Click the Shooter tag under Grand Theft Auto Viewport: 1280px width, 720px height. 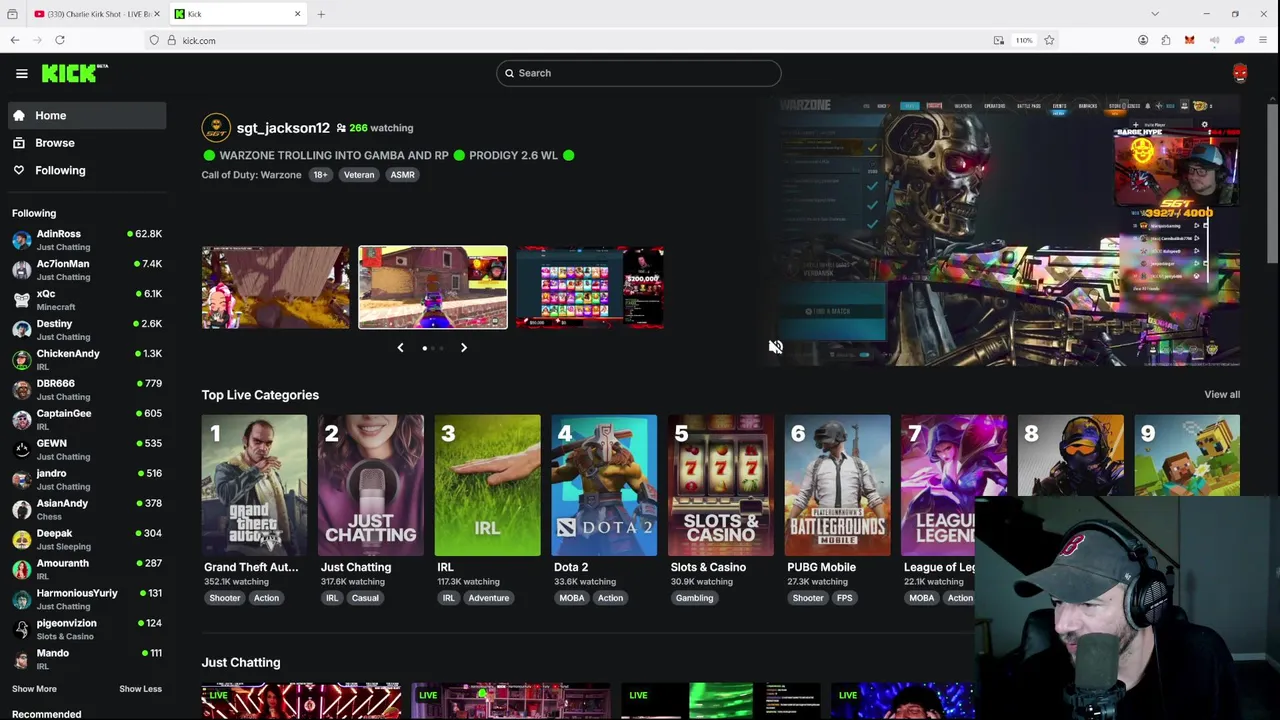(225, 598)
